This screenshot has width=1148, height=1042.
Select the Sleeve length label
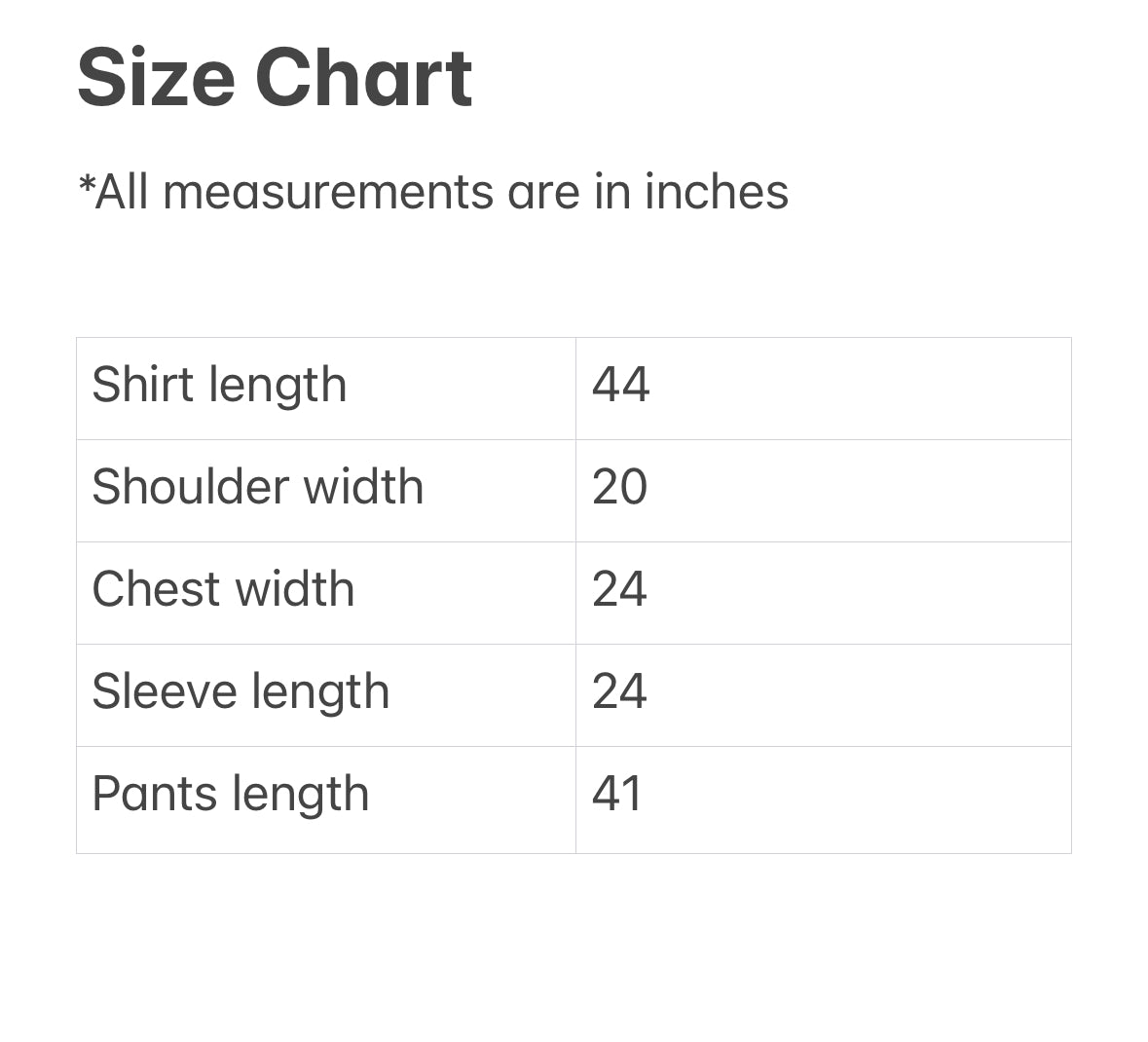pyautogui.click(x=241, y=691)
